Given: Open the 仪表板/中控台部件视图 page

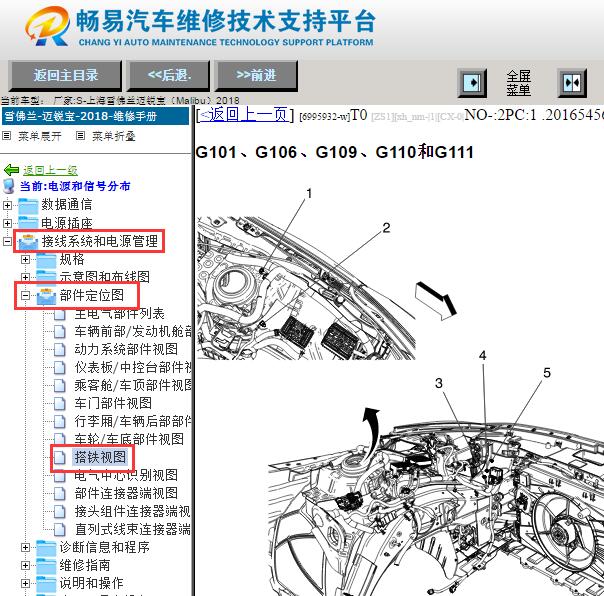Looking at the screenshot, I should tap(133, 367).
